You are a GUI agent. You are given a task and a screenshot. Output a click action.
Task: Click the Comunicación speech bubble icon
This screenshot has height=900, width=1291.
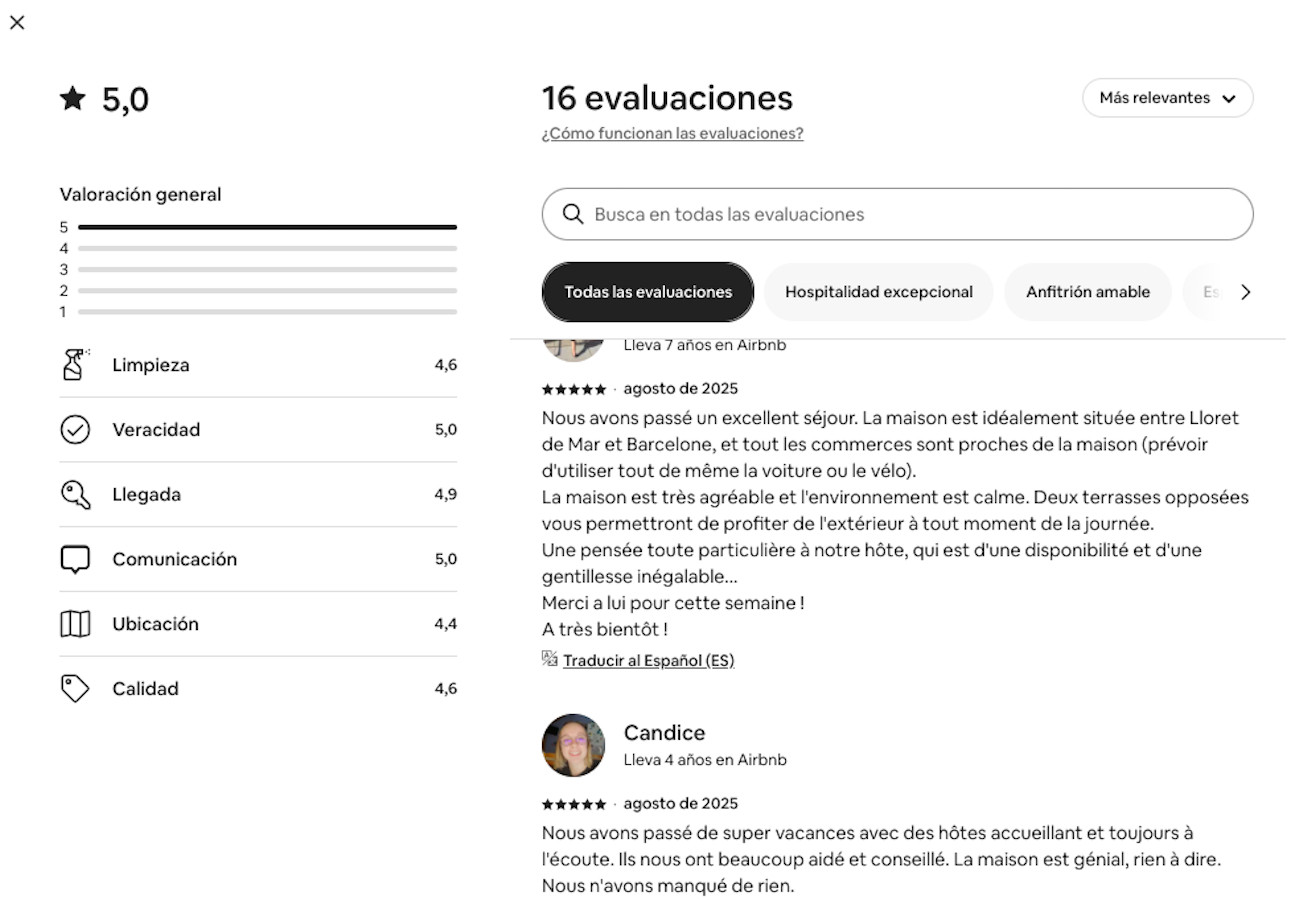coord(75,560)
